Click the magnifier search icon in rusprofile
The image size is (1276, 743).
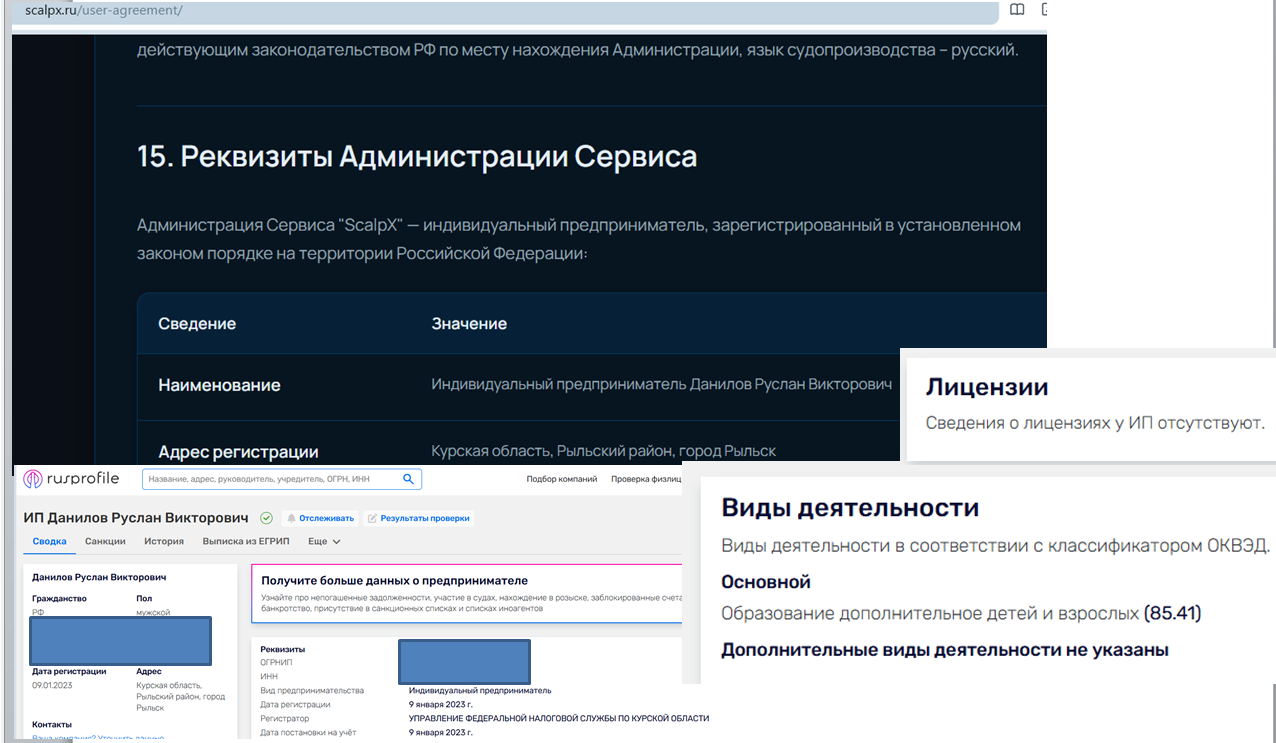409,479
